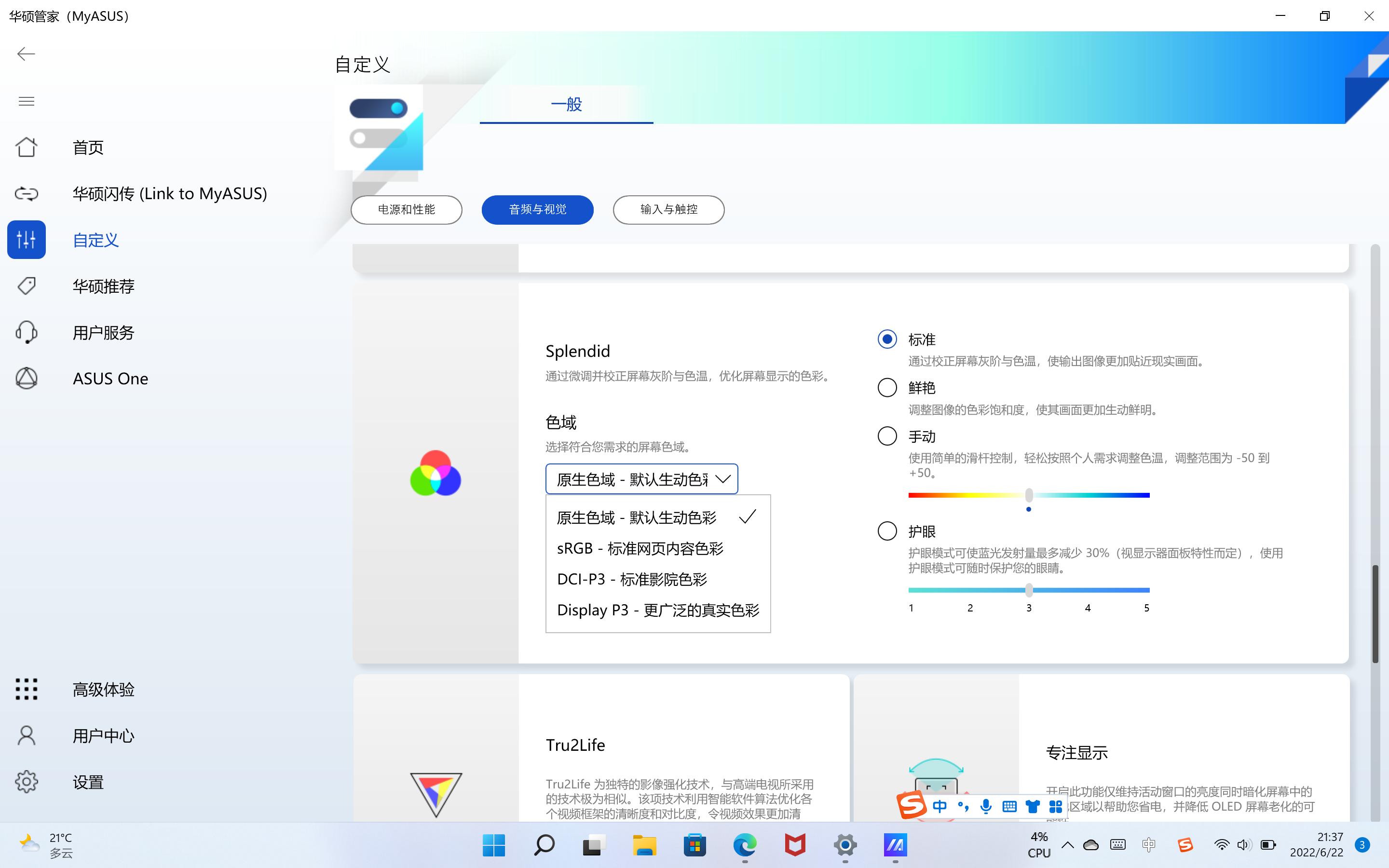Click the microphone voice input in IME toolbar
Image resolution: width=1389 pixels, height=868 pixels.
click(985, 807)
